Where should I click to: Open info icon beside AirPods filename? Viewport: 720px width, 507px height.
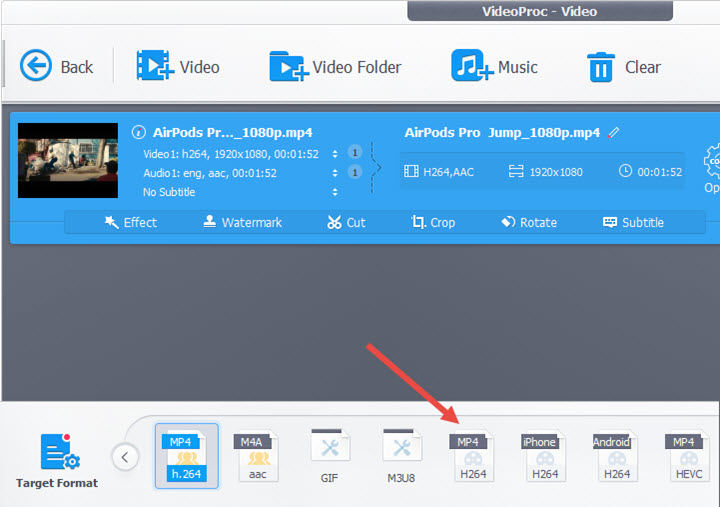coord(139,133)
